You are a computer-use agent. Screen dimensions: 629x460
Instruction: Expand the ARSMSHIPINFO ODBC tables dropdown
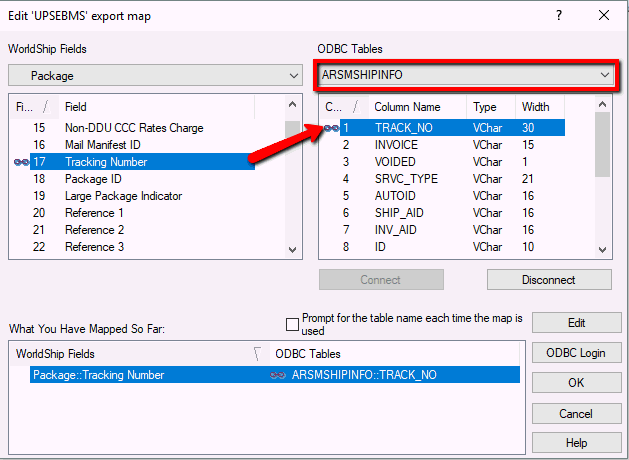[464, 75]
